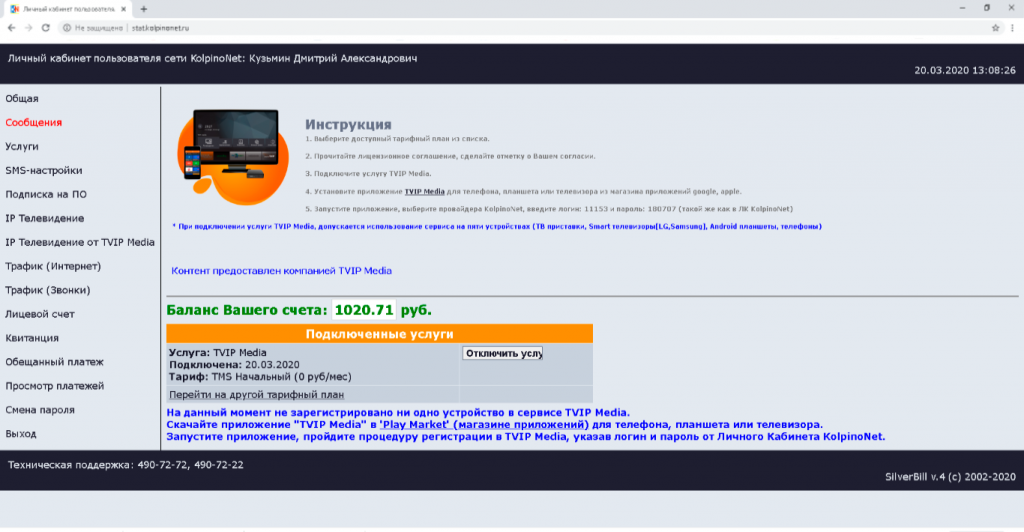Open the 'Сообщения' menu item
Viewport: 1024px width, 532px height.
(x=34, y=122)
